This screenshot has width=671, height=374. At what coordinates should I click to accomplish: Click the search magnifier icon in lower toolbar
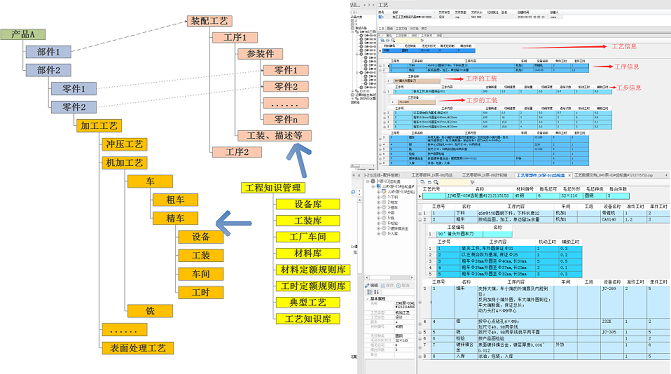[436, 182]
